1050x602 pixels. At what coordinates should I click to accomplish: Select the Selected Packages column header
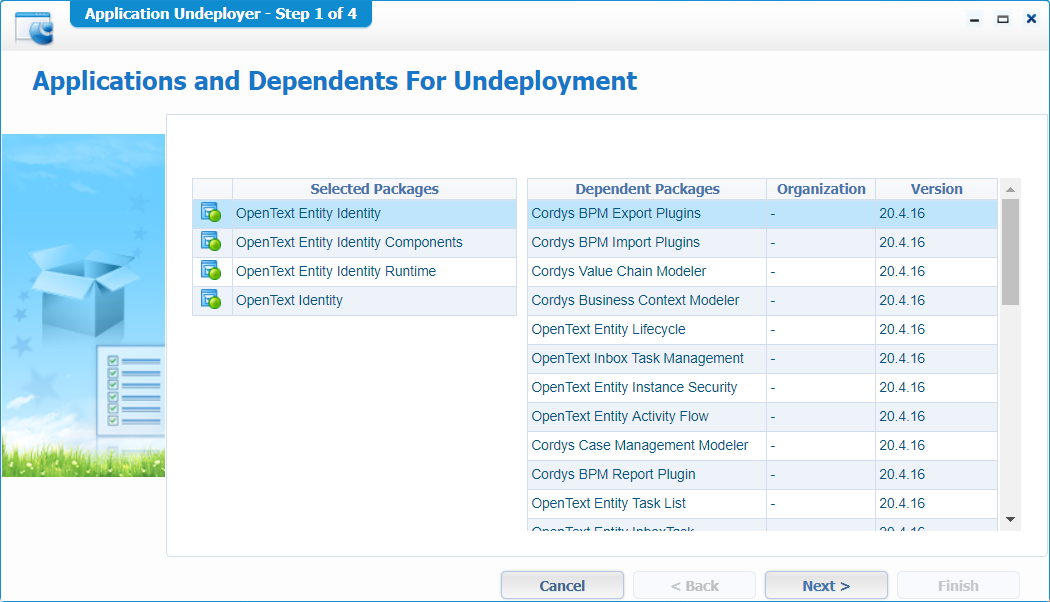[x=374, y=189]
